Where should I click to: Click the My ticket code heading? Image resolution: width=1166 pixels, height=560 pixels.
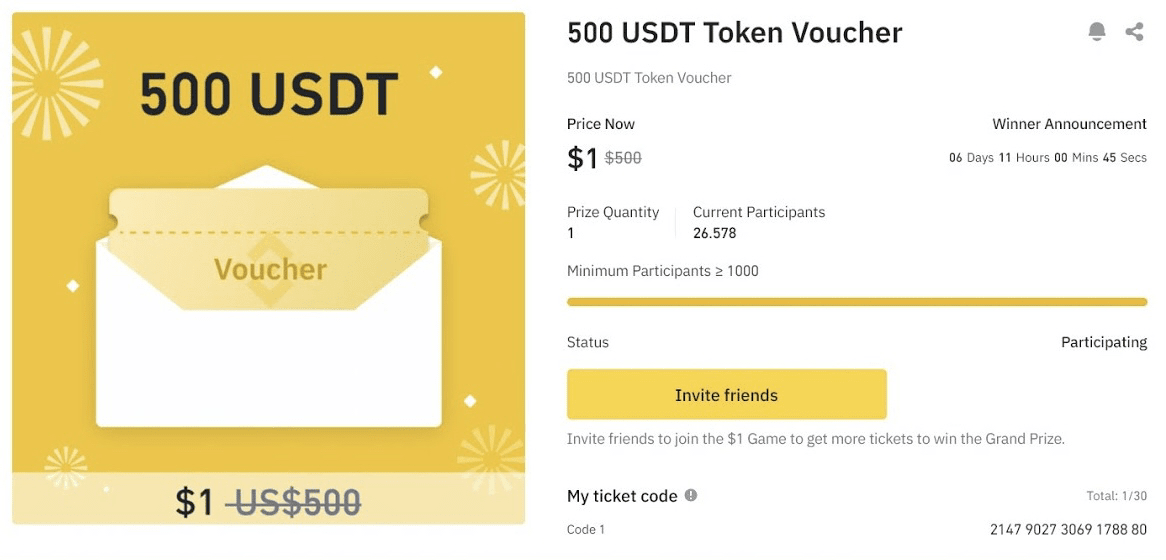tap(622, 496)
